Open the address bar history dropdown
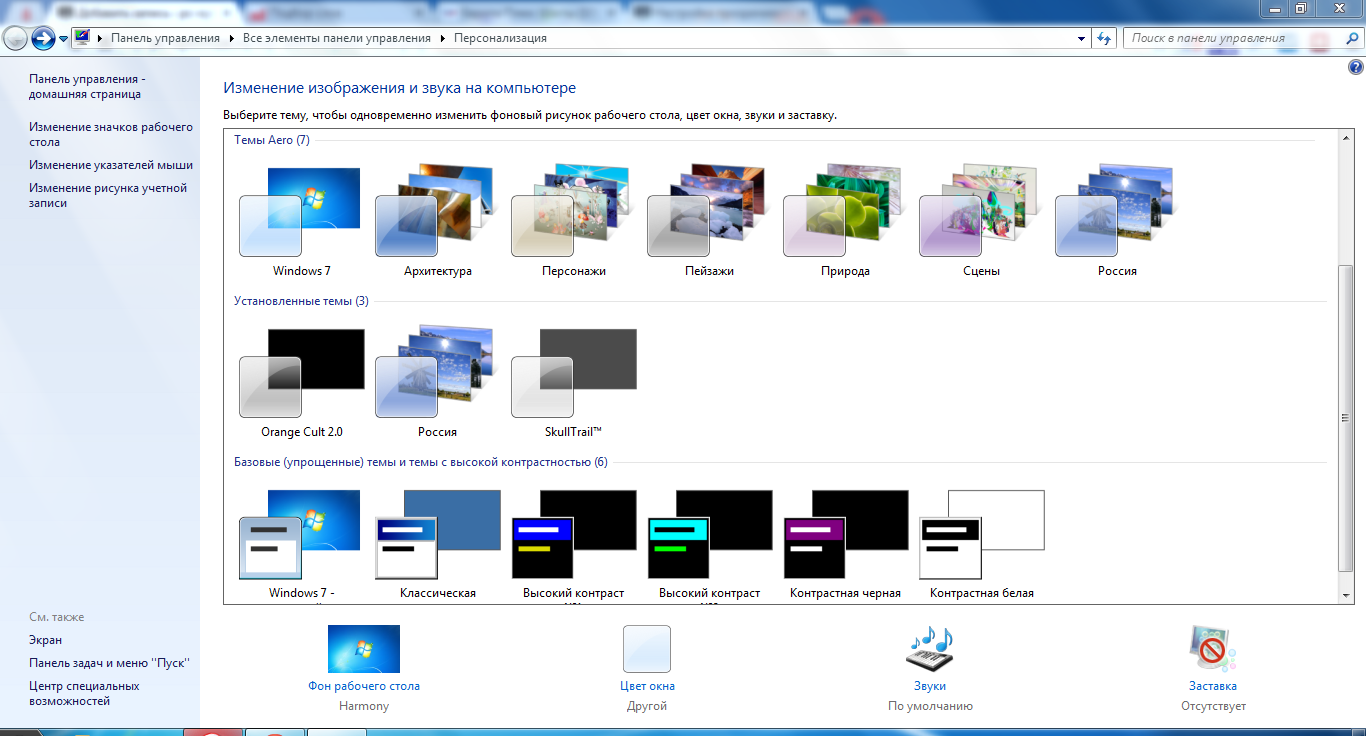The width and height of the screenshot is (1366, 736). pyautogui.click(x=1082, y=39)
